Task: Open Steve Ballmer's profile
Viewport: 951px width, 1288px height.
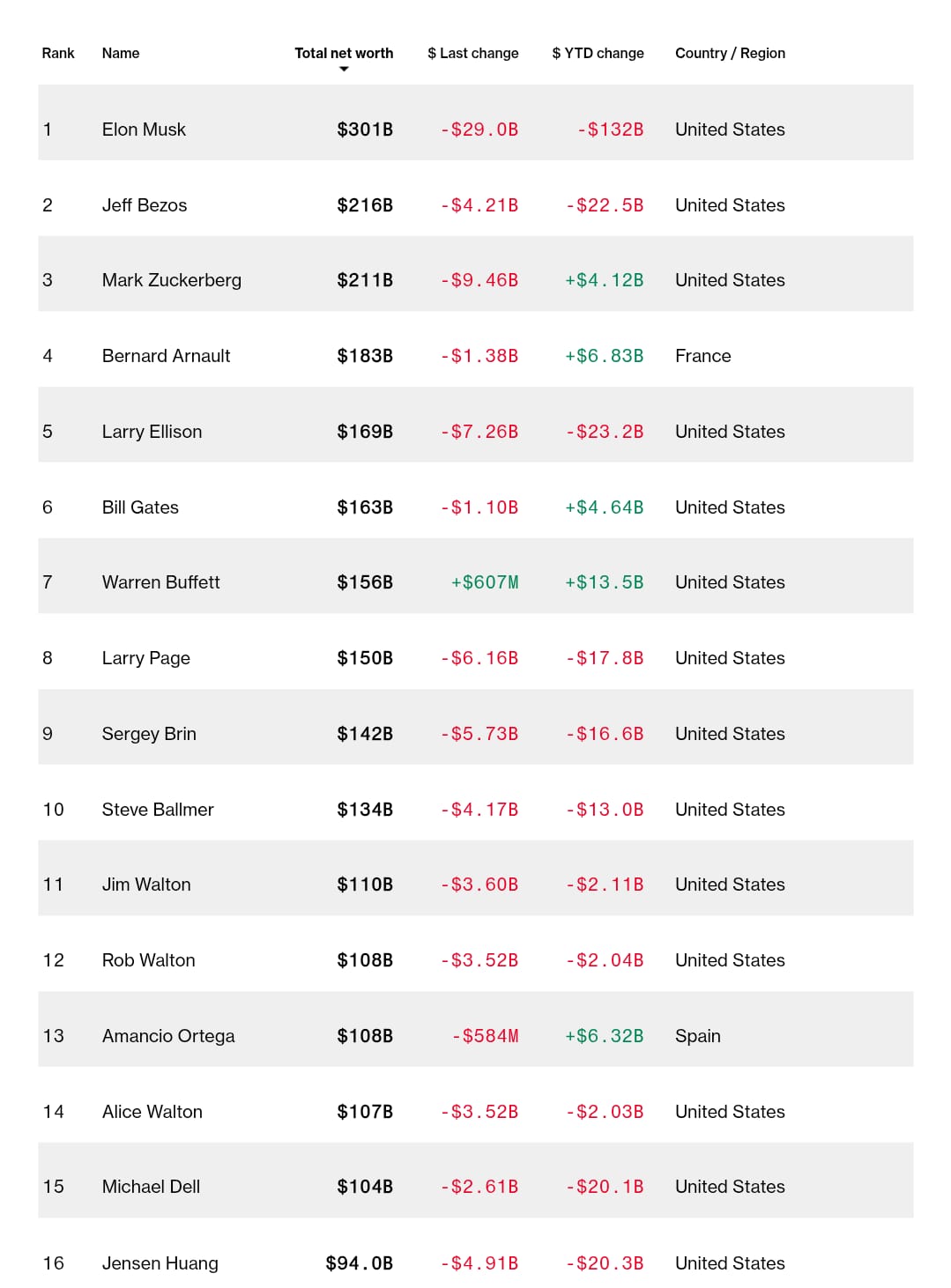Action: (x=158, y=810)
